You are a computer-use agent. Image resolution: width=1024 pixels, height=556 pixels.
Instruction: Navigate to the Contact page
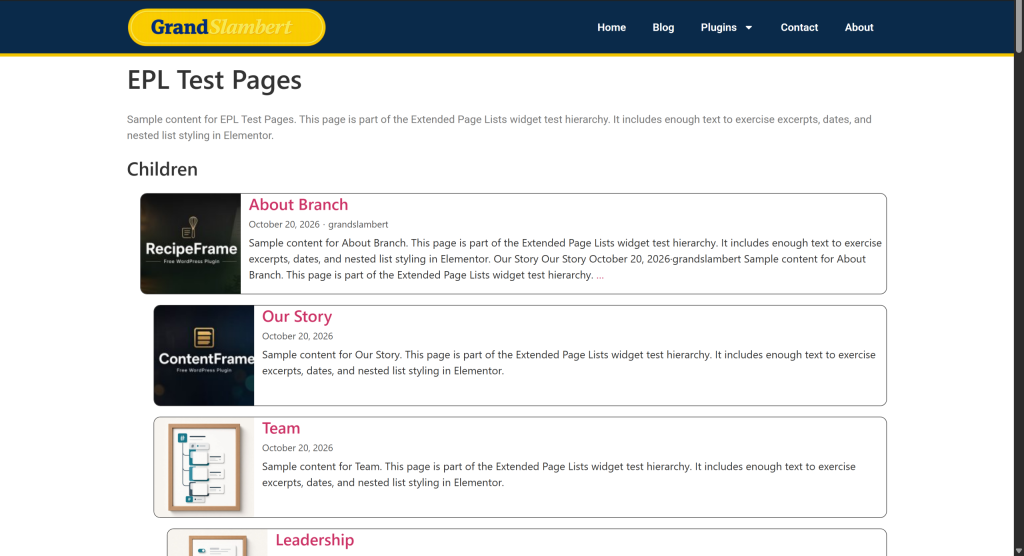click(x=799, y=27)
